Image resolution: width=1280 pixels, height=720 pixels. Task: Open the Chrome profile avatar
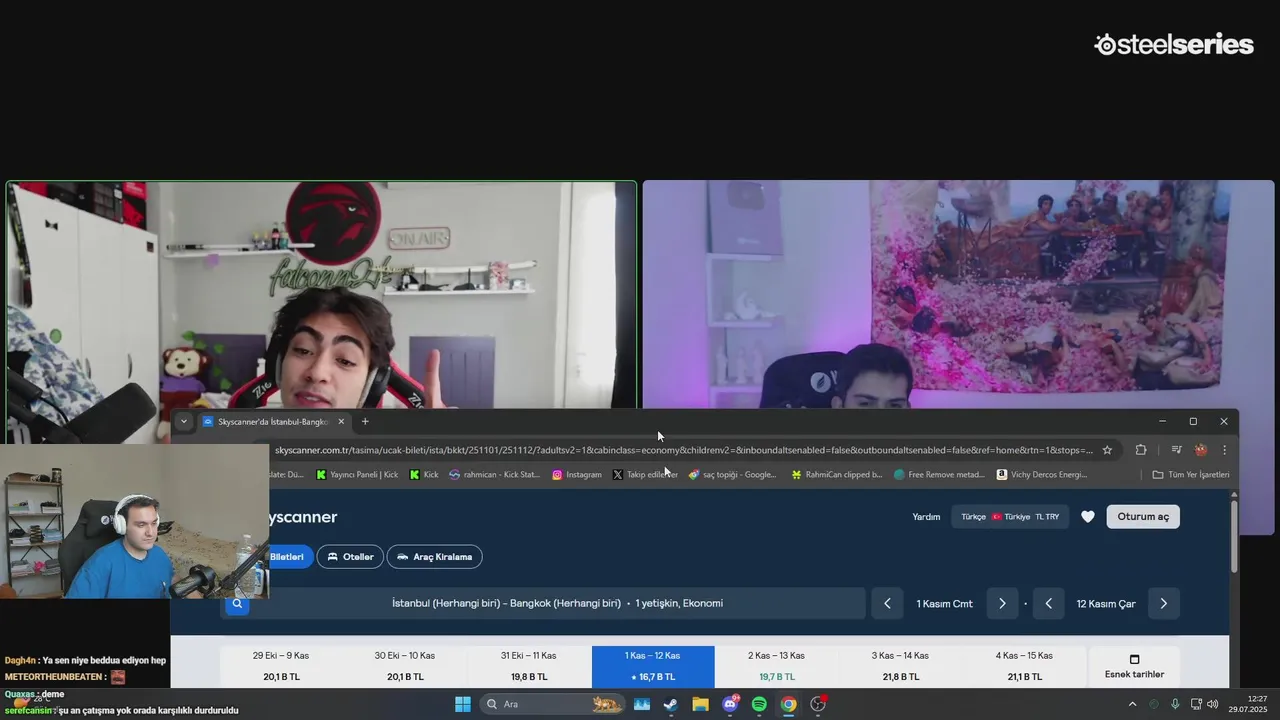[1201, 450]
